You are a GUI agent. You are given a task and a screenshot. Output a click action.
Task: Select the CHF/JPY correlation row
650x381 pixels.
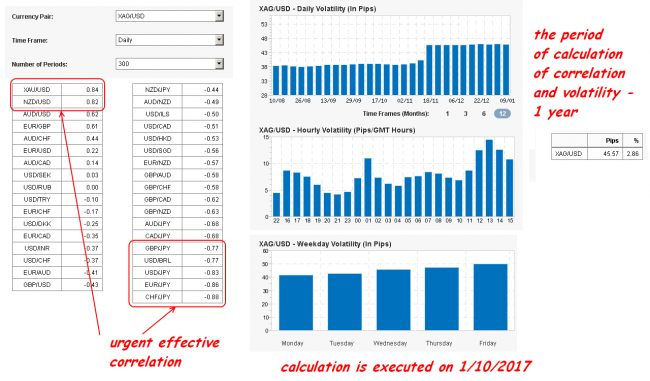click(177, 297)
